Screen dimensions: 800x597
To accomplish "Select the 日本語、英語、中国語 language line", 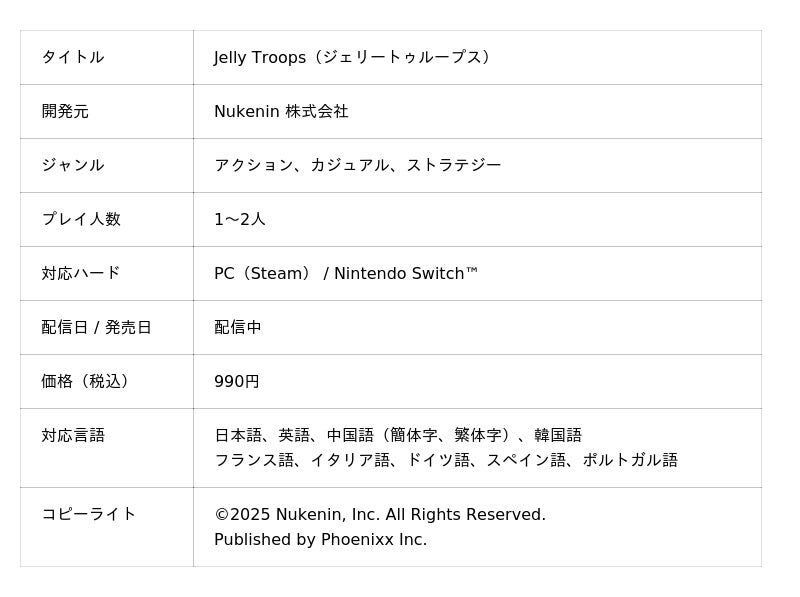I will (398, 435).
